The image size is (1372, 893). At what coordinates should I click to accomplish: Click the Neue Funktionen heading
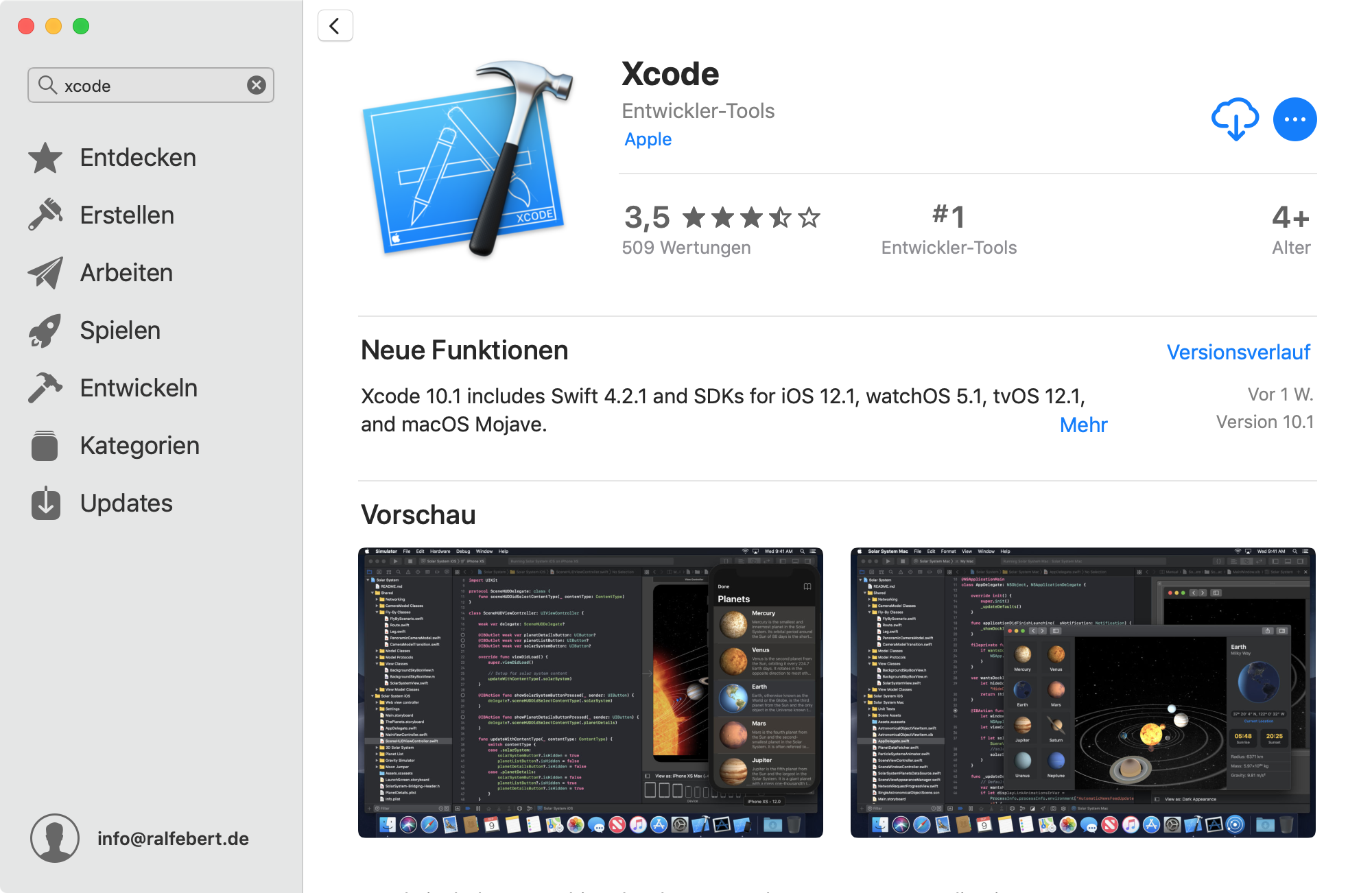tap(464, 350)
